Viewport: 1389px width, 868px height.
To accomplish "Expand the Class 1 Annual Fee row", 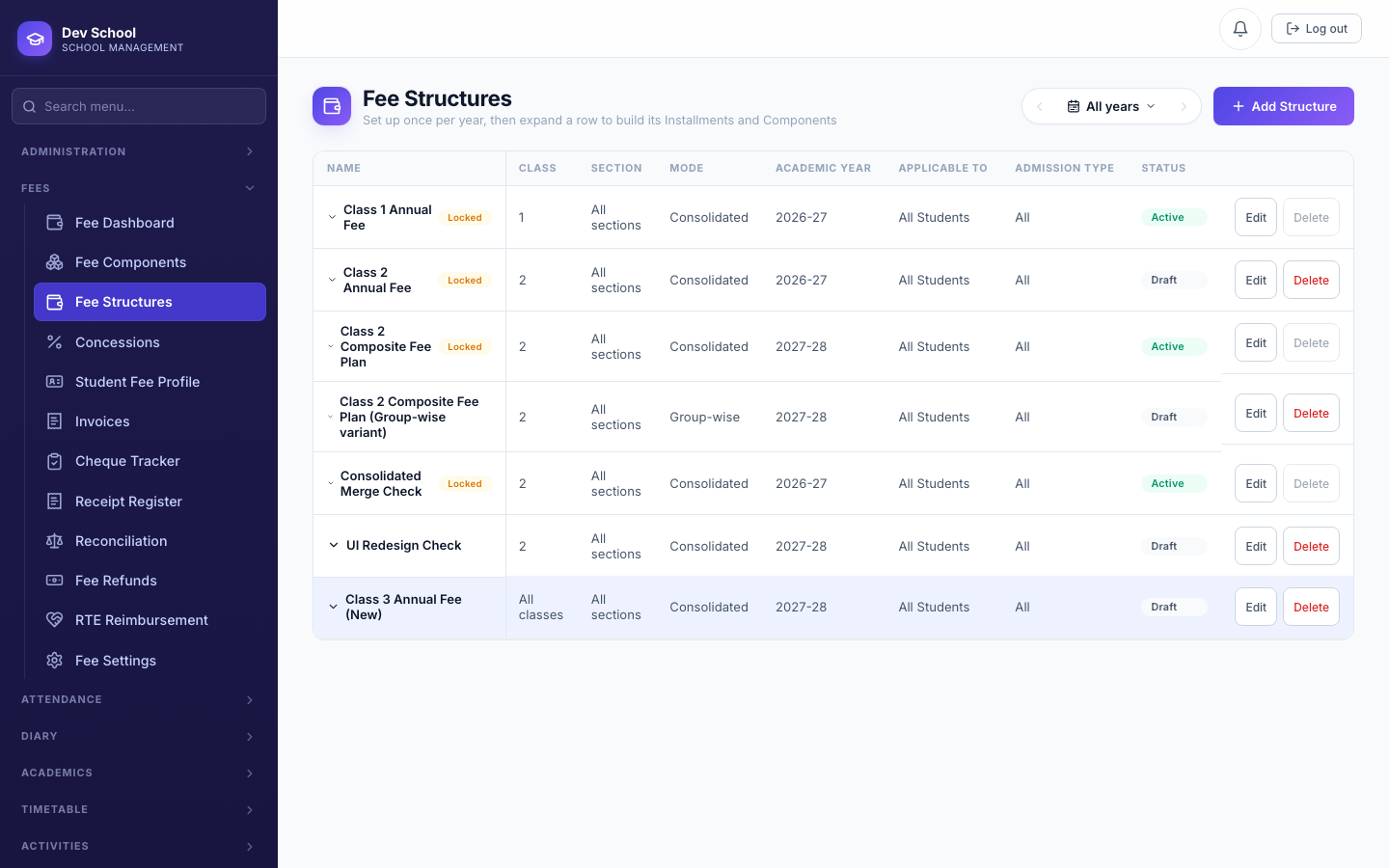I will [333, 218].
